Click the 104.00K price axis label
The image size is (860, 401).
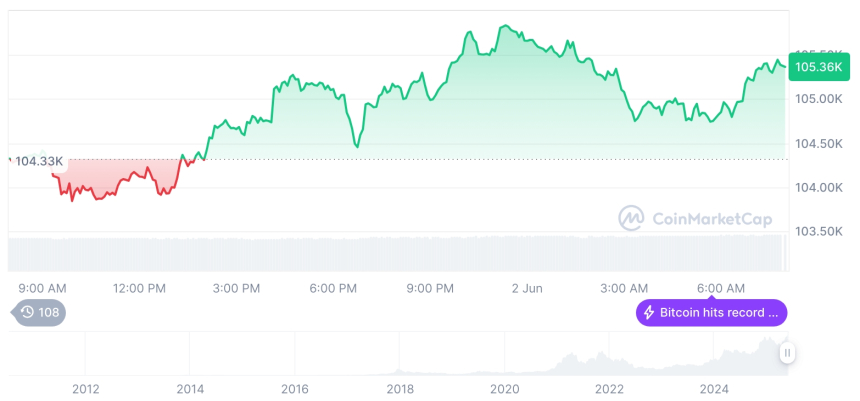(x=820, y=188)
